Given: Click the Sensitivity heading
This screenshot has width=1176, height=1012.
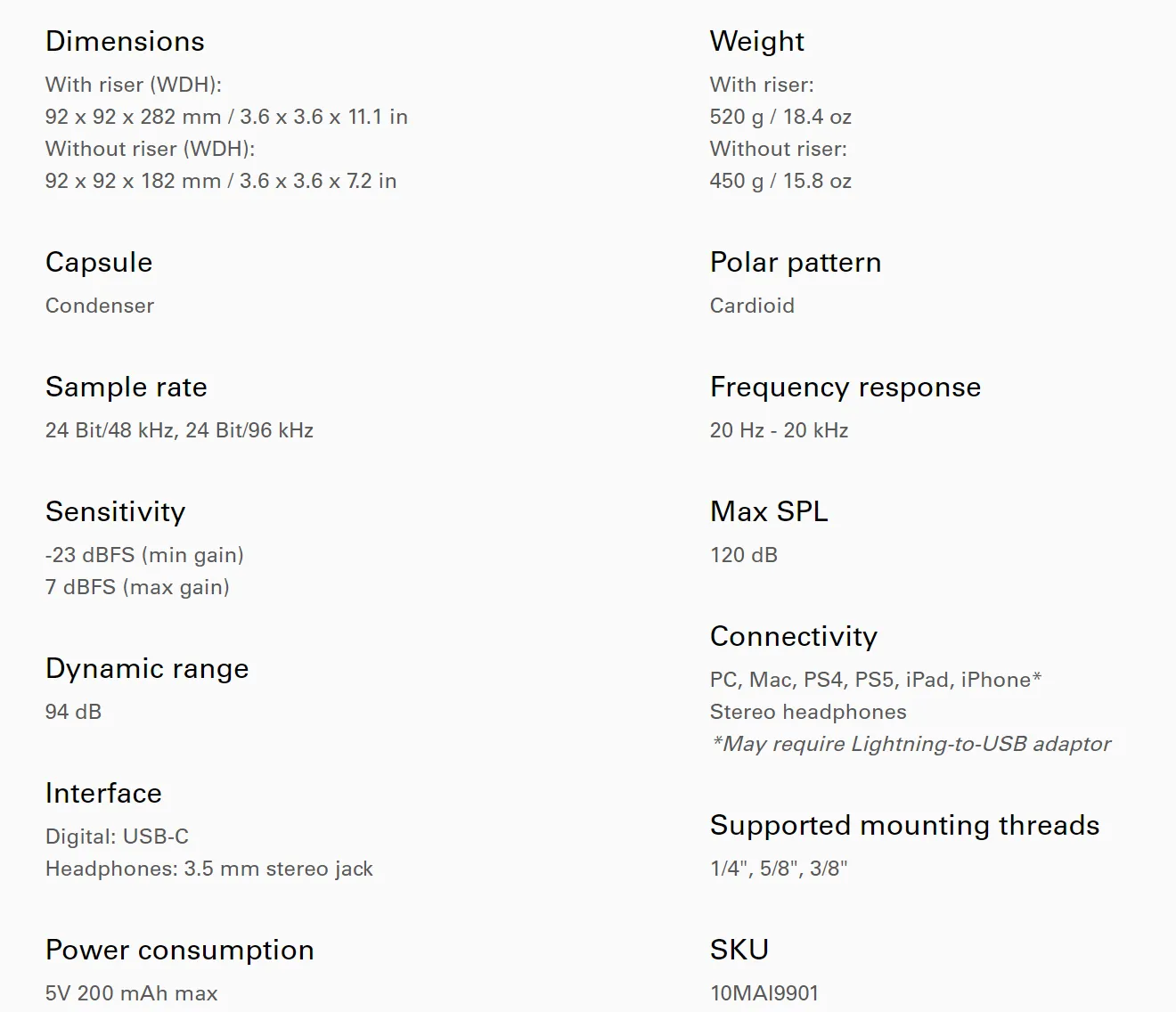Looking at the screenshot, I should (x=116, y=512).
